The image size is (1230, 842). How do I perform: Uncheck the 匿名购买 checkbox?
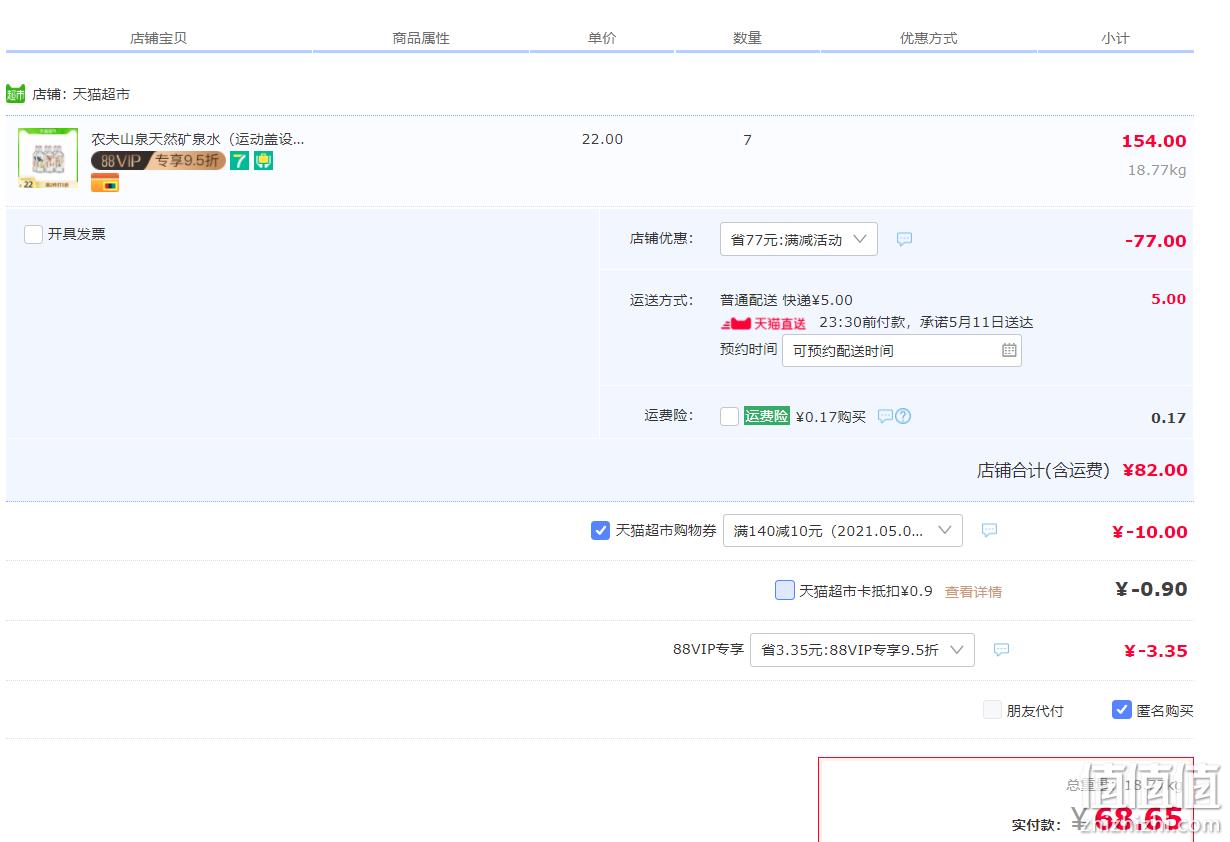click(1122, 710)
